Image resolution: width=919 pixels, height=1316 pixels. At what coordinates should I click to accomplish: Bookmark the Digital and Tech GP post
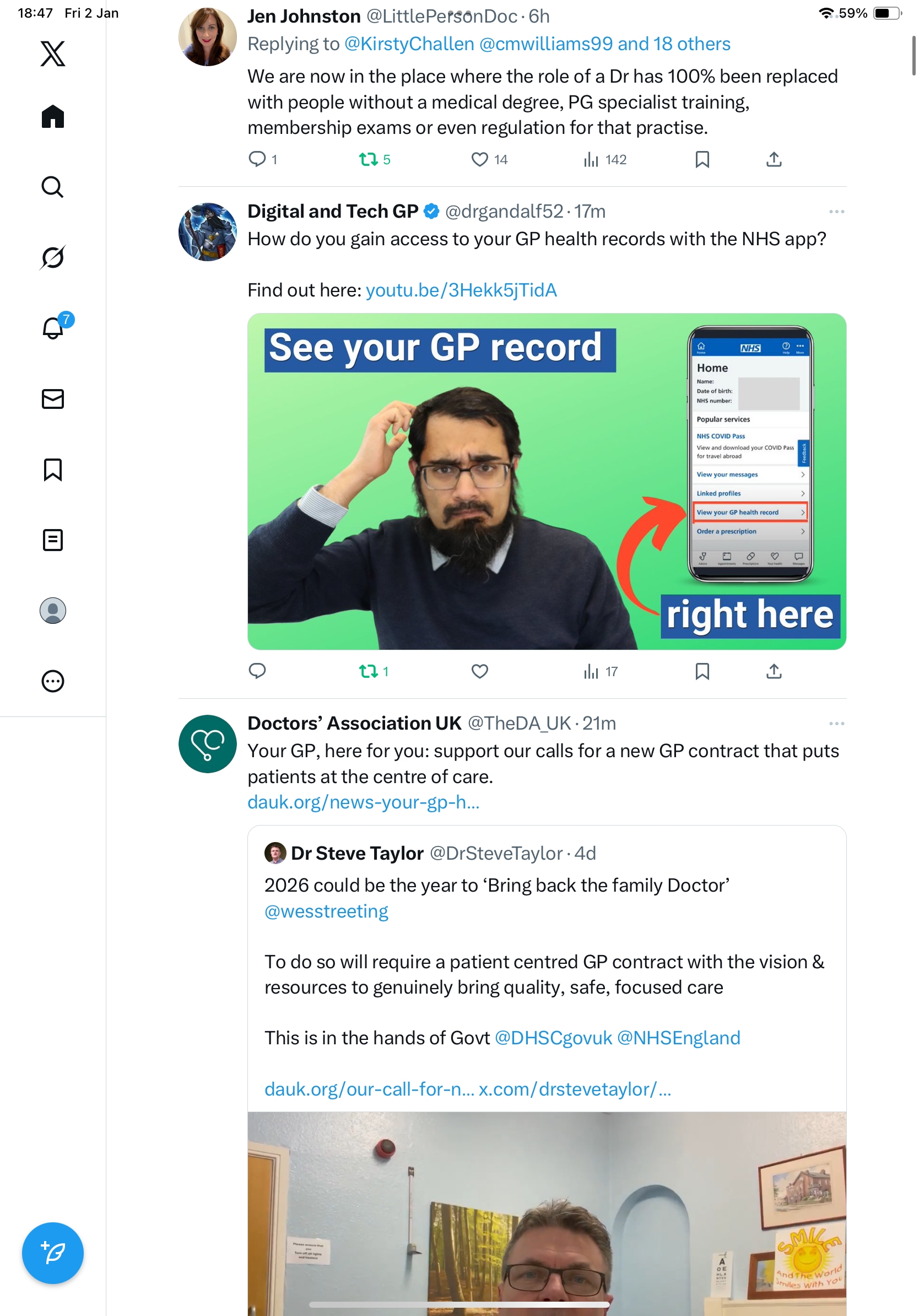702,671
